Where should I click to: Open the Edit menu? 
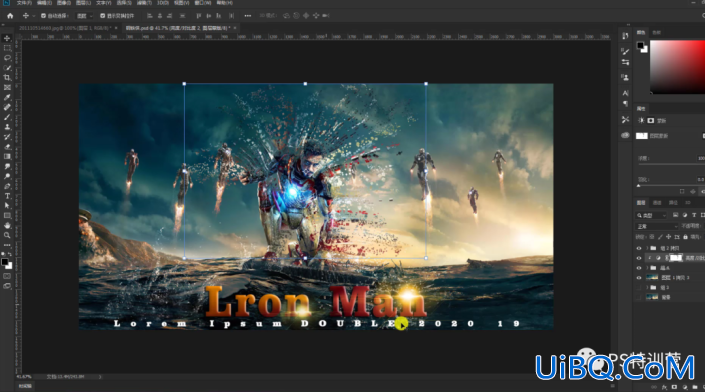coord(44,3)
